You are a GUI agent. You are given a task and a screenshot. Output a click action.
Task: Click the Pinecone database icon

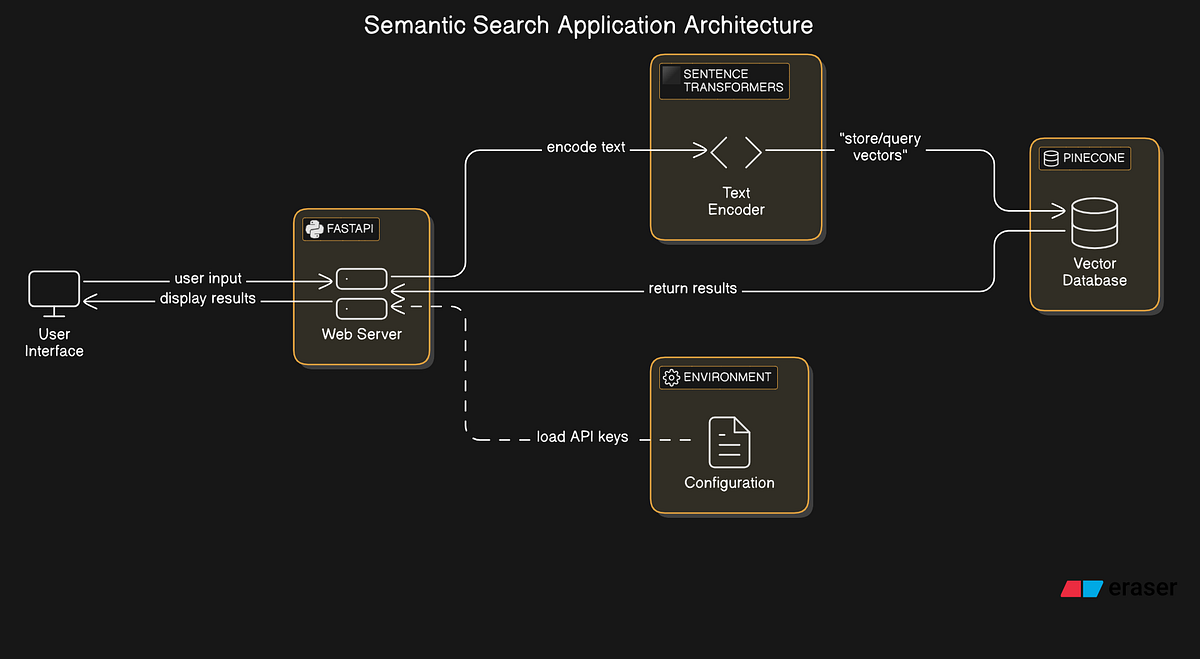pyautogui.click(x=1050, y=158)
